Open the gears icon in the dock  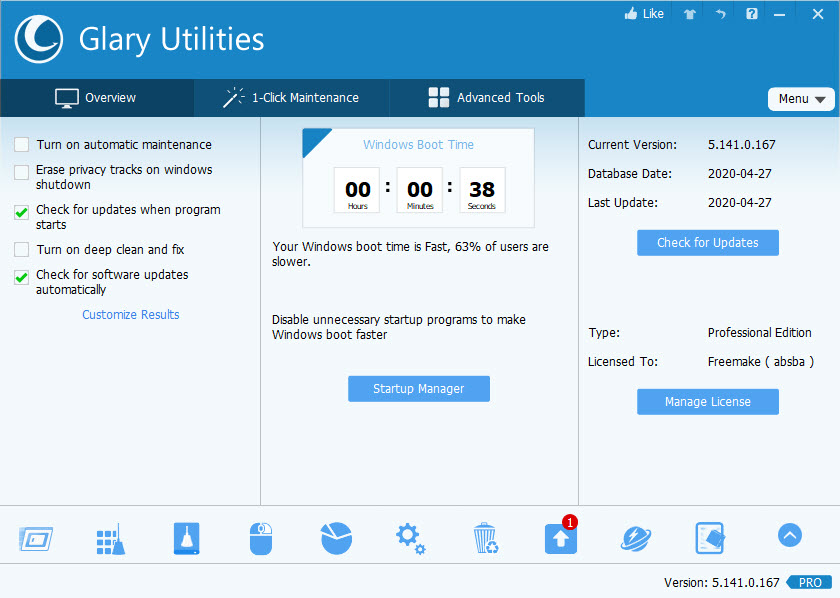pyautogui.click(x=411, y=539)
